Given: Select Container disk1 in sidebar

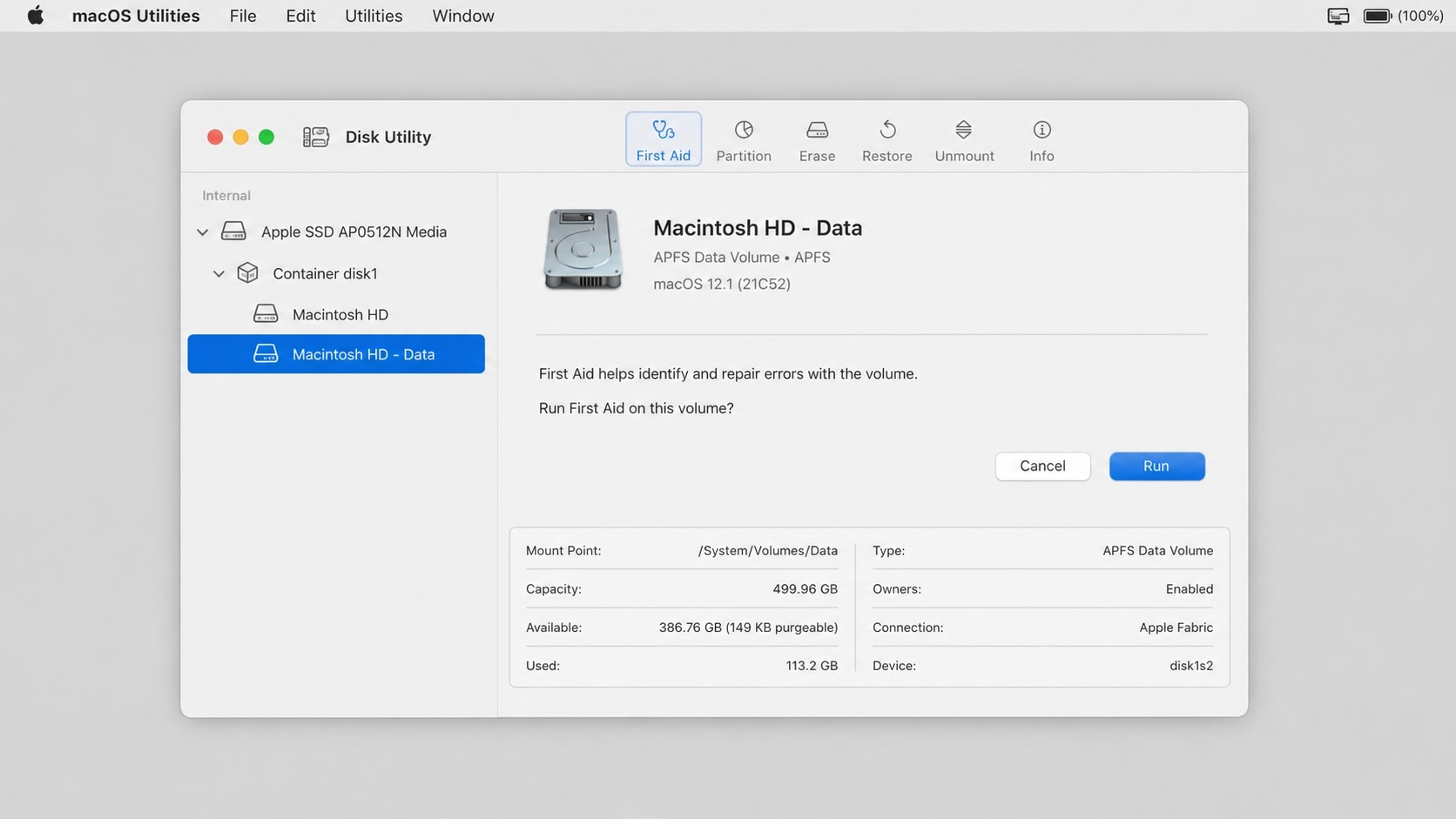Looking at the screenshot, I should [336, 273].
